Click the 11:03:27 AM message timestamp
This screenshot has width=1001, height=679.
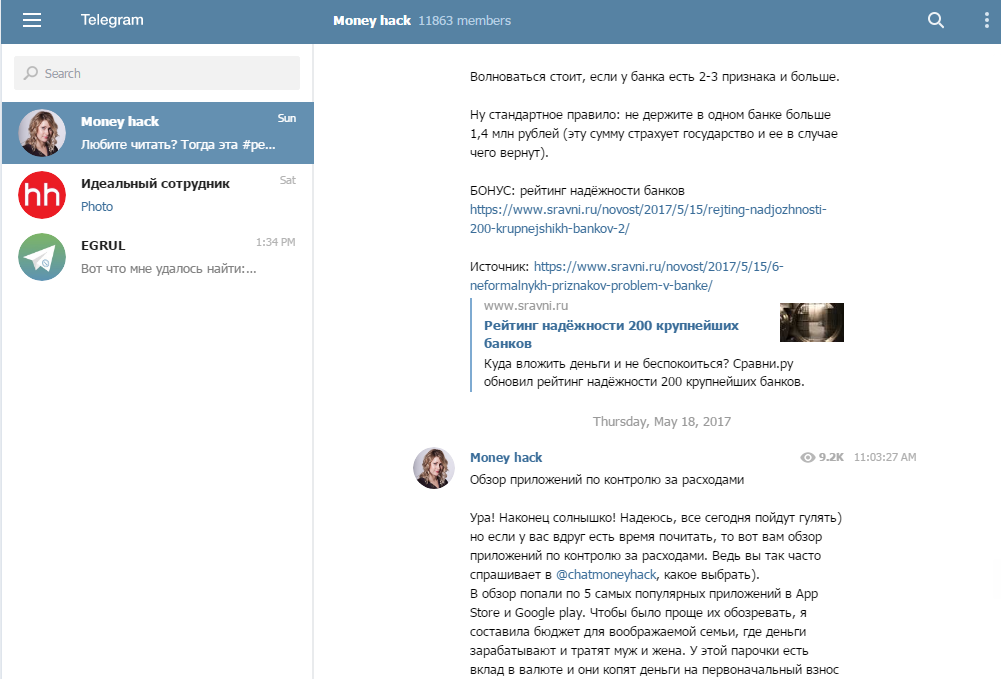(x=885, y=457)
